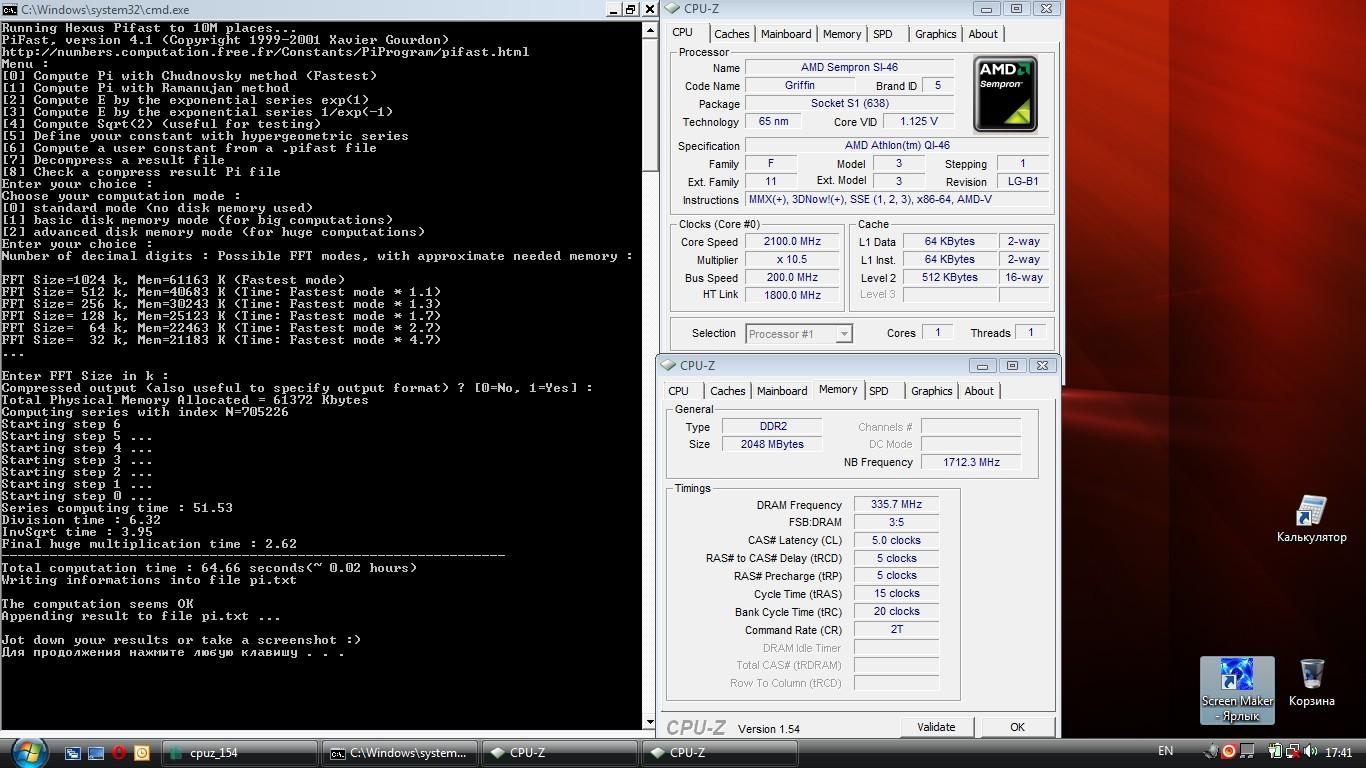
Task: Click the Instructions field listing MMX(+), 3DNow!
Action: tap(897, 199)
